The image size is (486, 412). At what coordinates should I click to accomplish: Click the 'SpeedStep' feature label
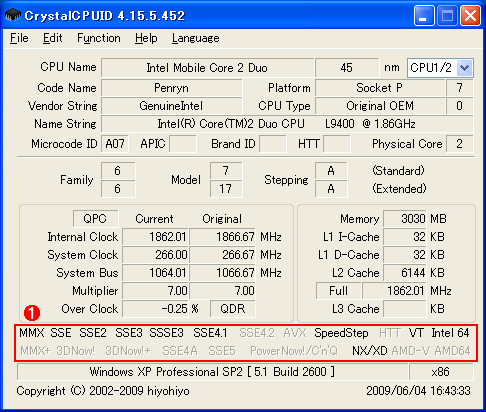coord(341,333)
